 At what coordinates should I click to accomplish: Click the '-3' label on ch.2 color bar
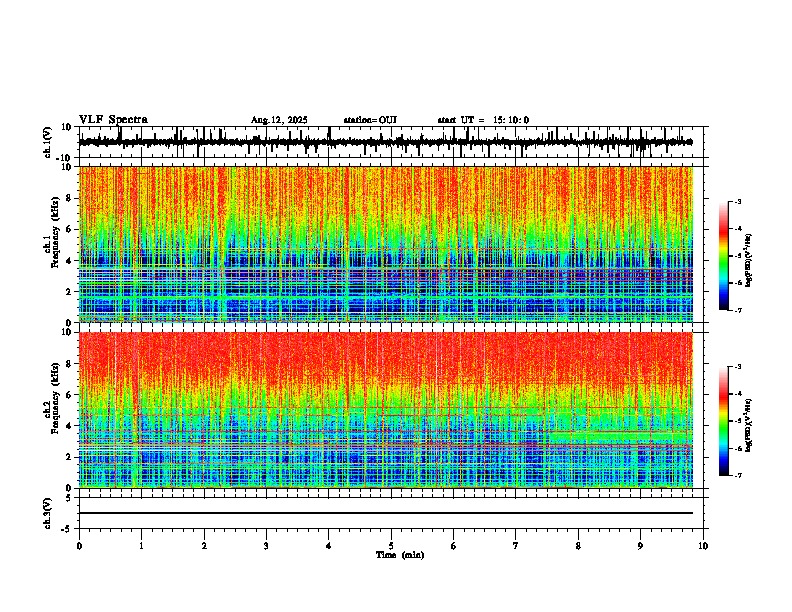click(x=737, y=367)
